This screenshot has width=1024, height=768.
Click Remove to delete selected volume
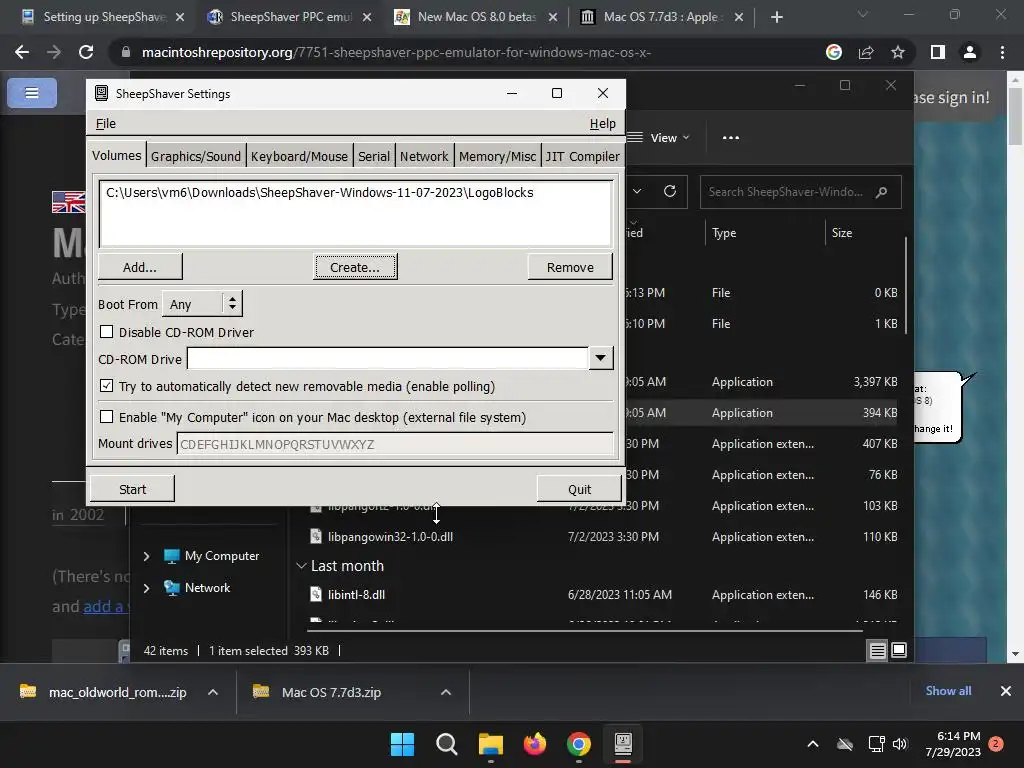tap(570, 267)
